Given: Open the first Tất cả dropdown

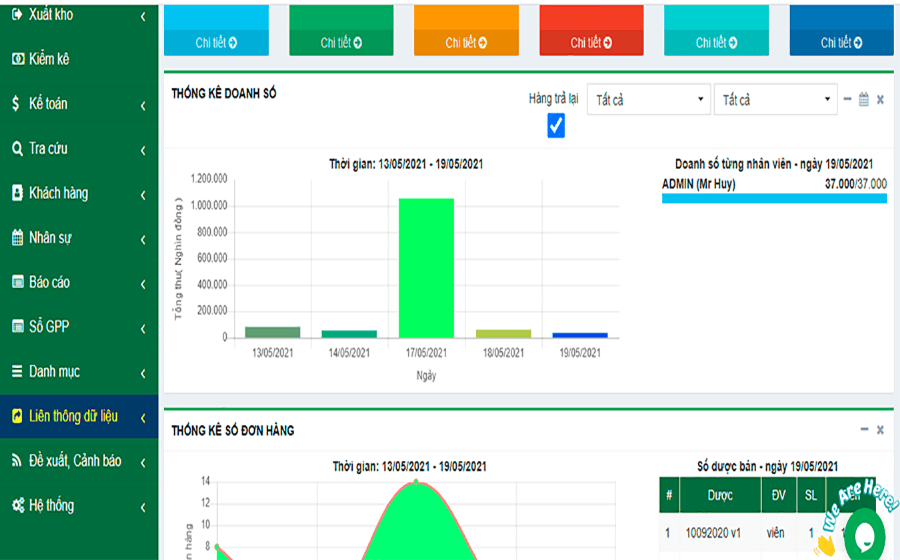Looking at the screenshot, I should (647, 99).
